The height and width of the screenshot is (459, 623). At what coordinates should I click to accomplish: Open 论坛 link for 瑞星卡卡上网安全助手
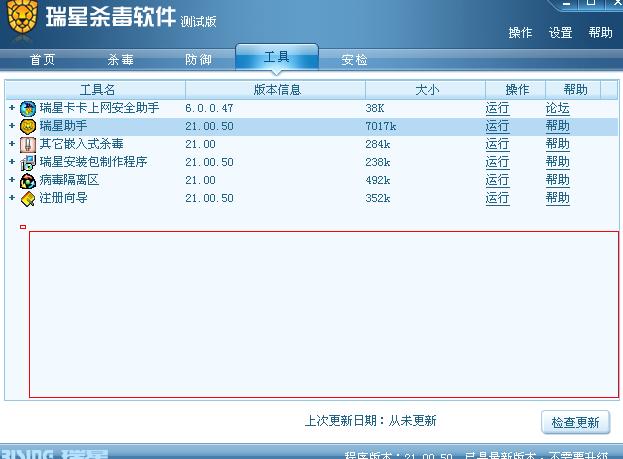557,108
